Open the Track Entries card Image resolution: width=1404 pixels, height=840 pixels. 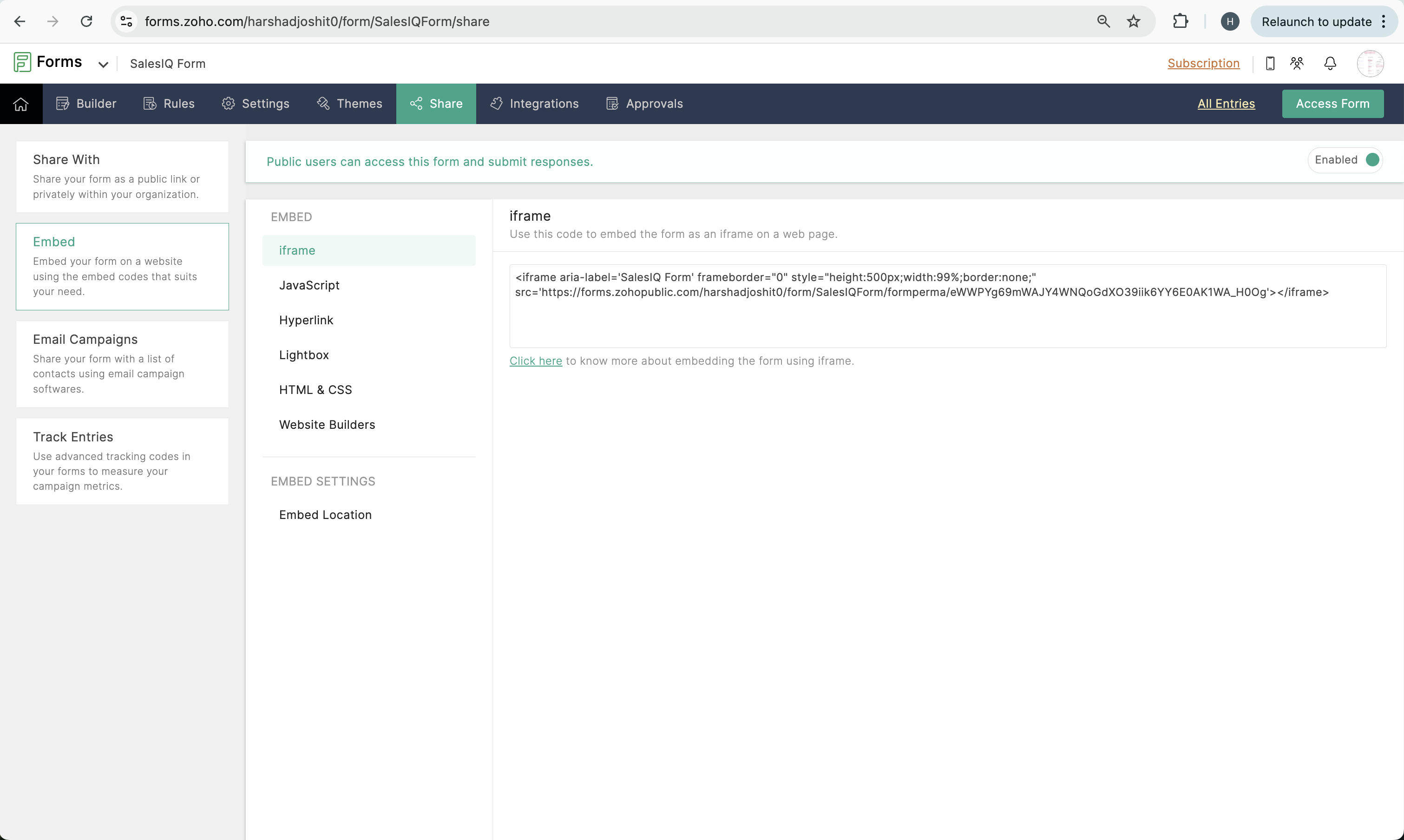click(122, 461)
